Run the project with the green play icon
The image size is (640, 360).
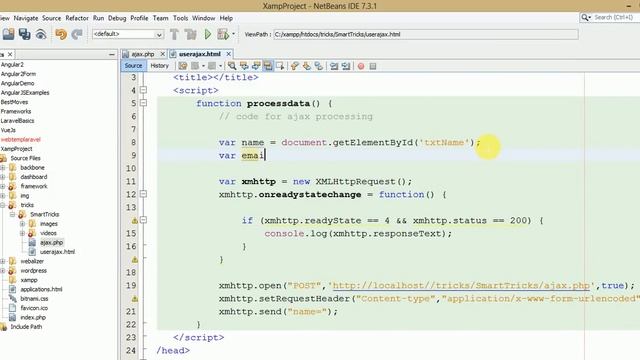click(x=208, y=34)
